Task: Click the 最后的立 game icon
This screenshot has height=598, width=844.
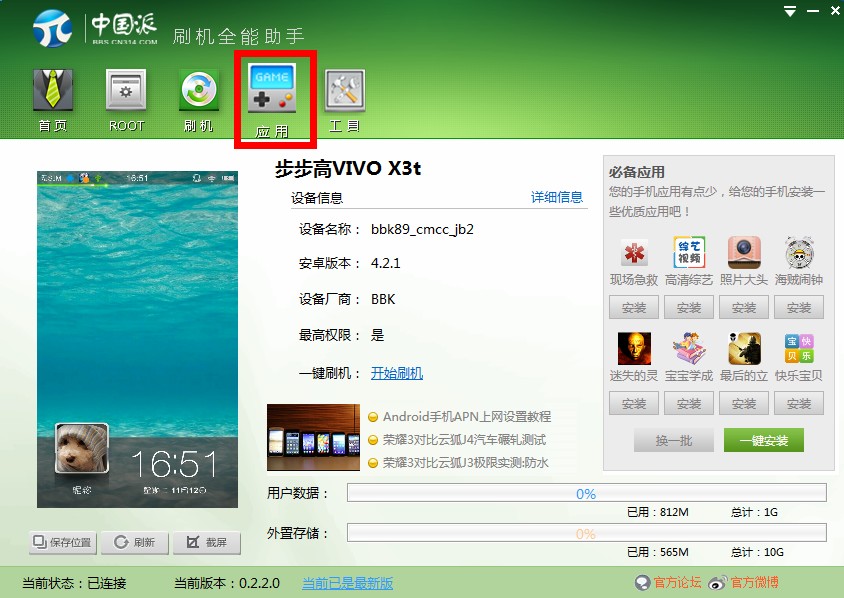Action: (x=744, y=348)
